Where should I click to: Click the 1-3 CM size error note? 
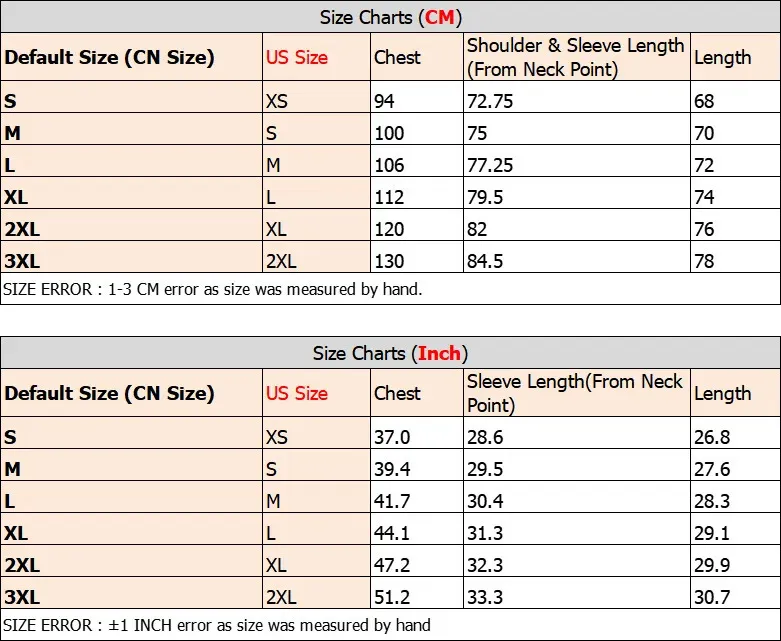[x=213, y=289]
